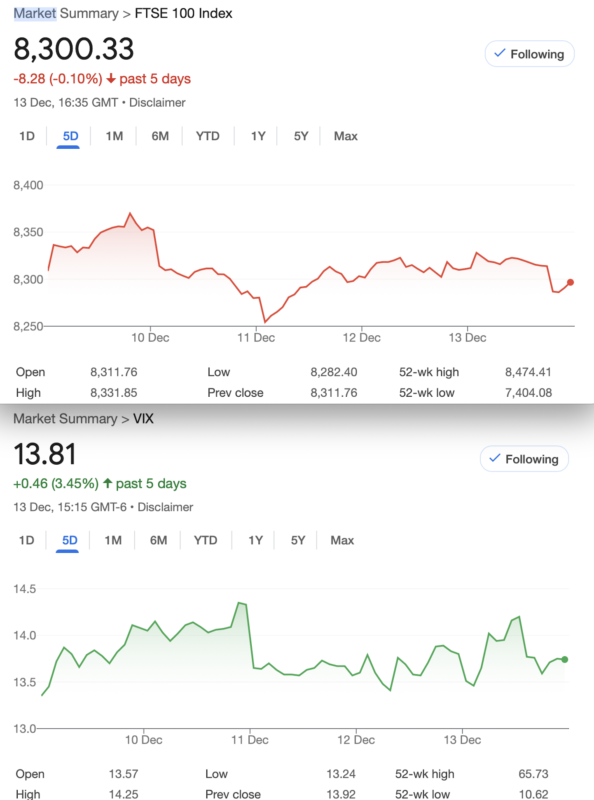Click the check icon in VIX Following button
Viewport: 594px width, 800px height.
point(494,458)
